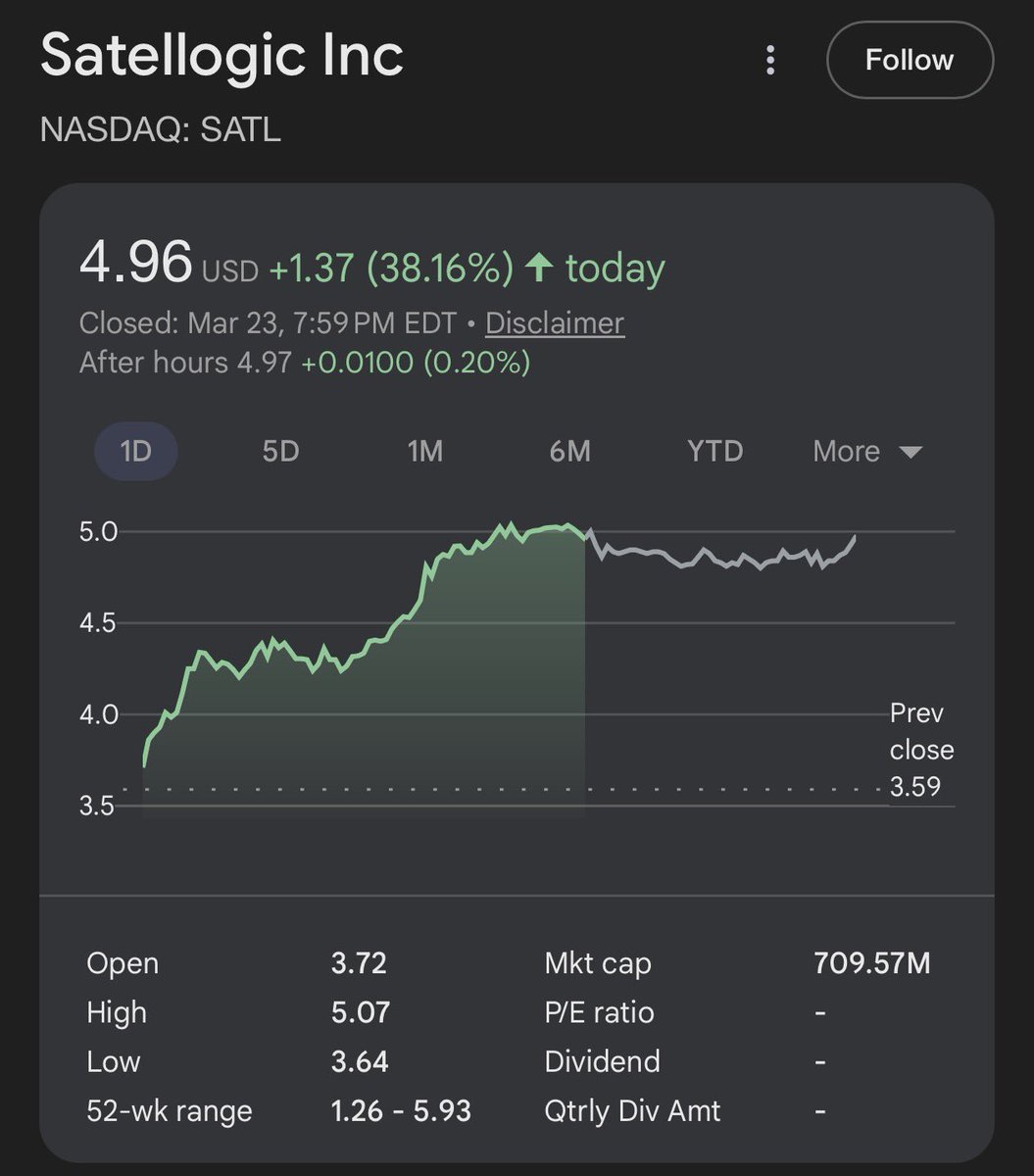Switch chart to YTD range
Viewport: 1034px width, 1176px height.
click(x=714, y=451)
